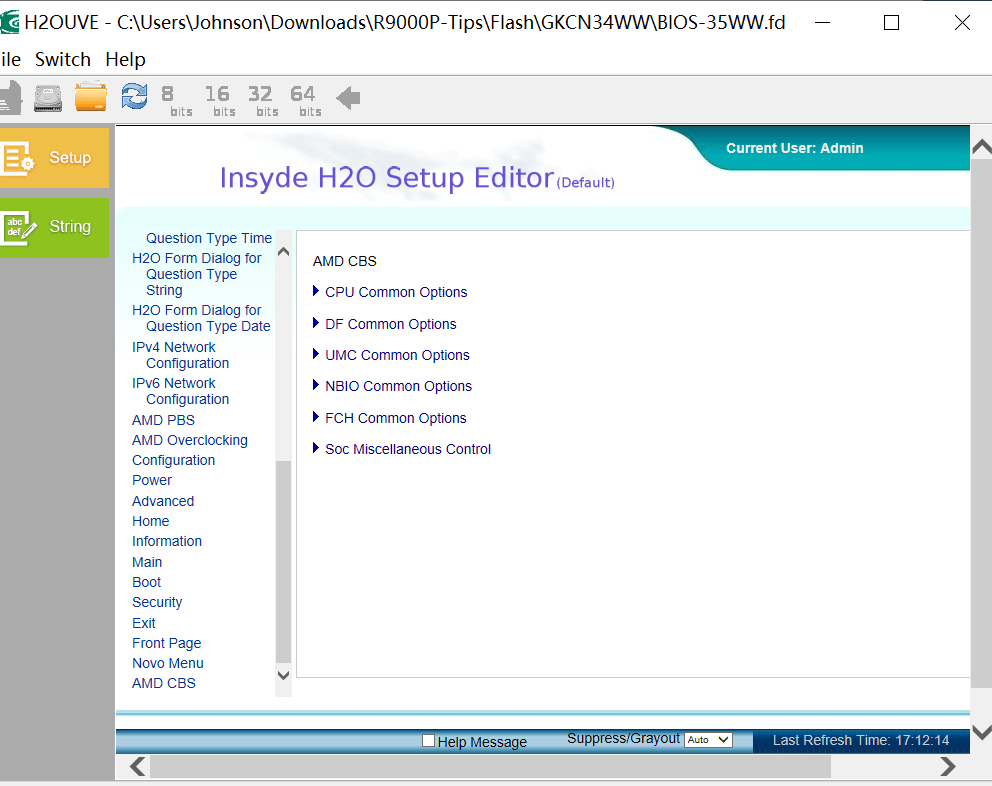Open Soc Miscellaneous Control link
The width and height of the screenshot is (992, 786).
click(408, 449)
